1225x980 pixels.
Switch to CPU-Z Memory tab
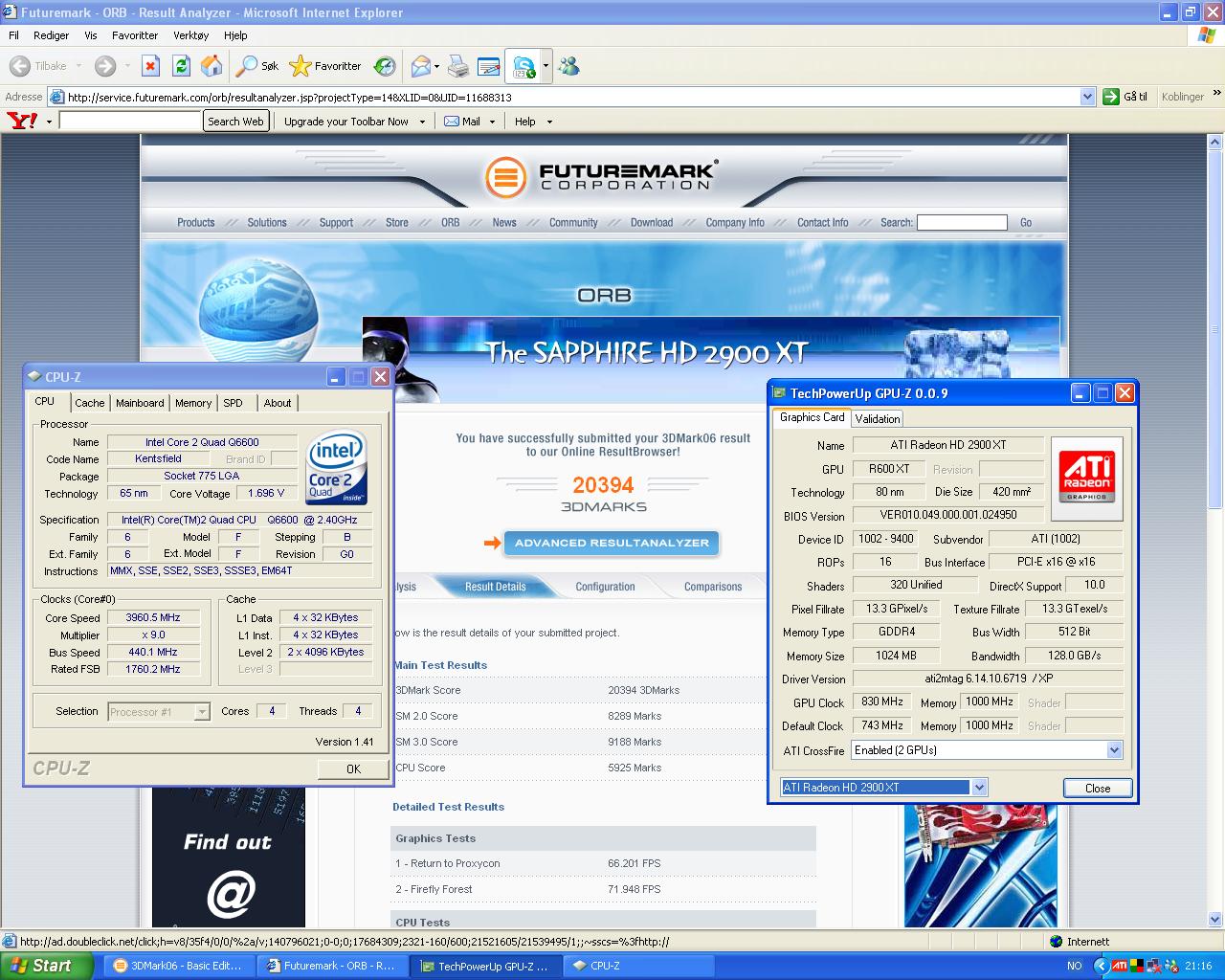[193, 403]
